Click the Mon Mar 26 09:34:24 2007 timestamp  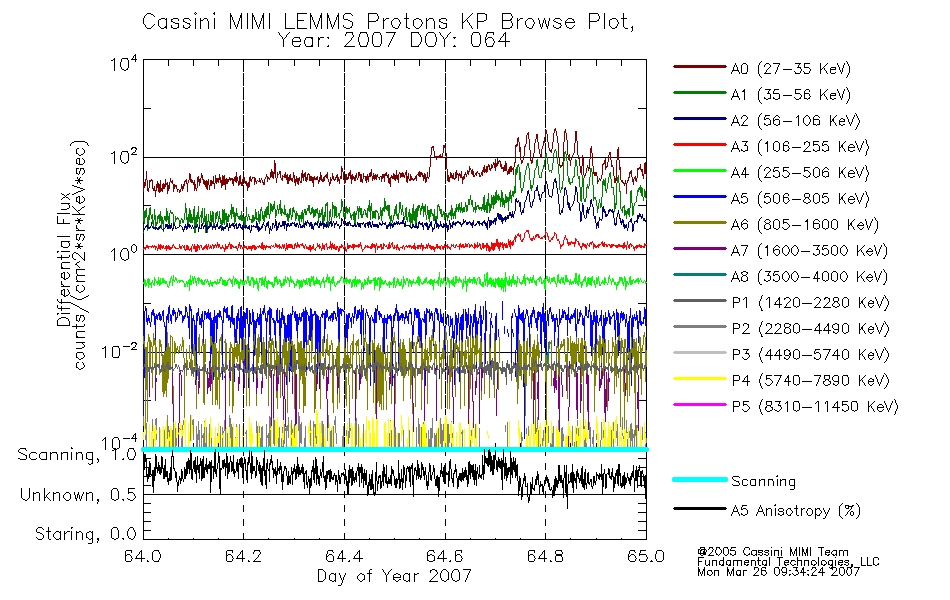[x=778, y=572]
